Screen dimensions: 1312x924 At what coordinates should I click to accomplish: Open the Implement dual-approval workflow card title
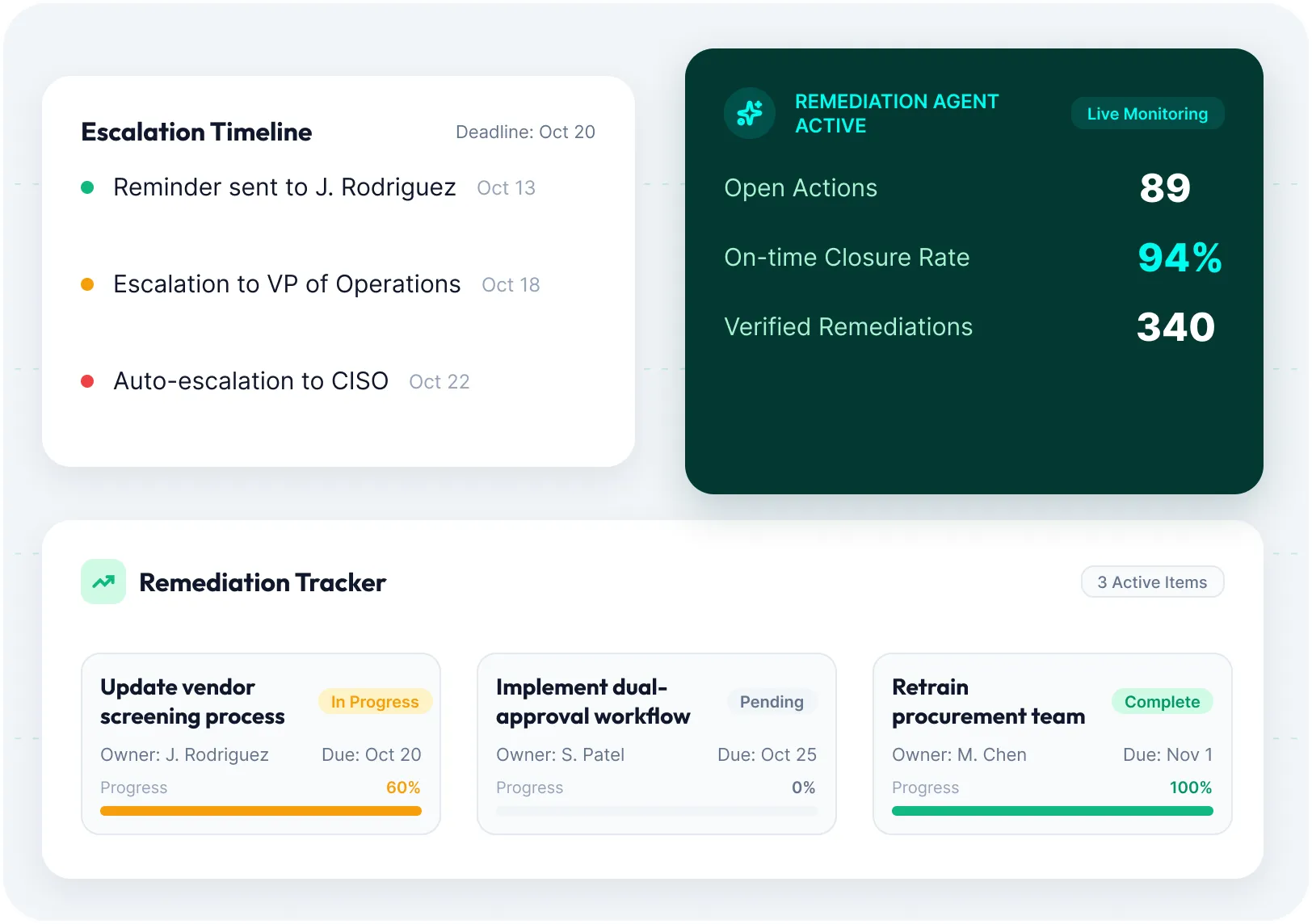593,702
